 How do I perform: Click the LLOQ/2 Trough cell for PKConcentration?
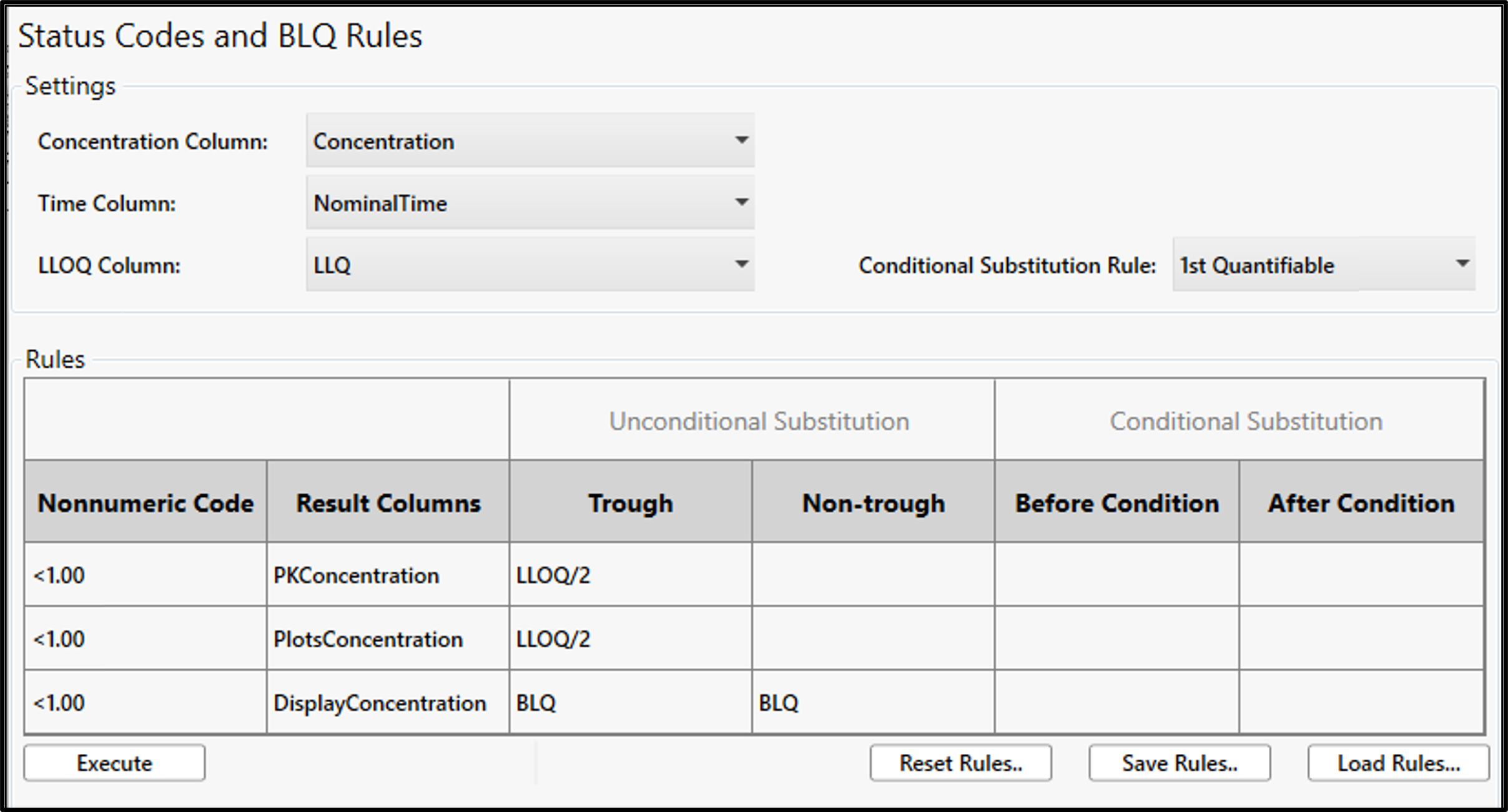click(x=629, y=575)
